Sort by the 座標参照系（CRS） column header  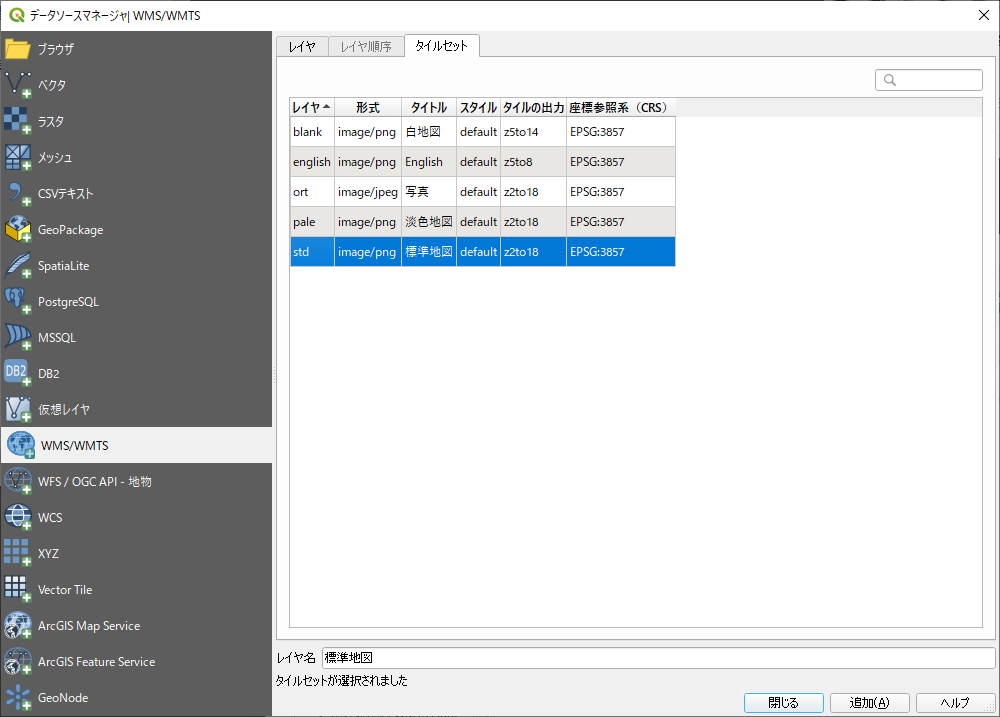tap(621, 107)
